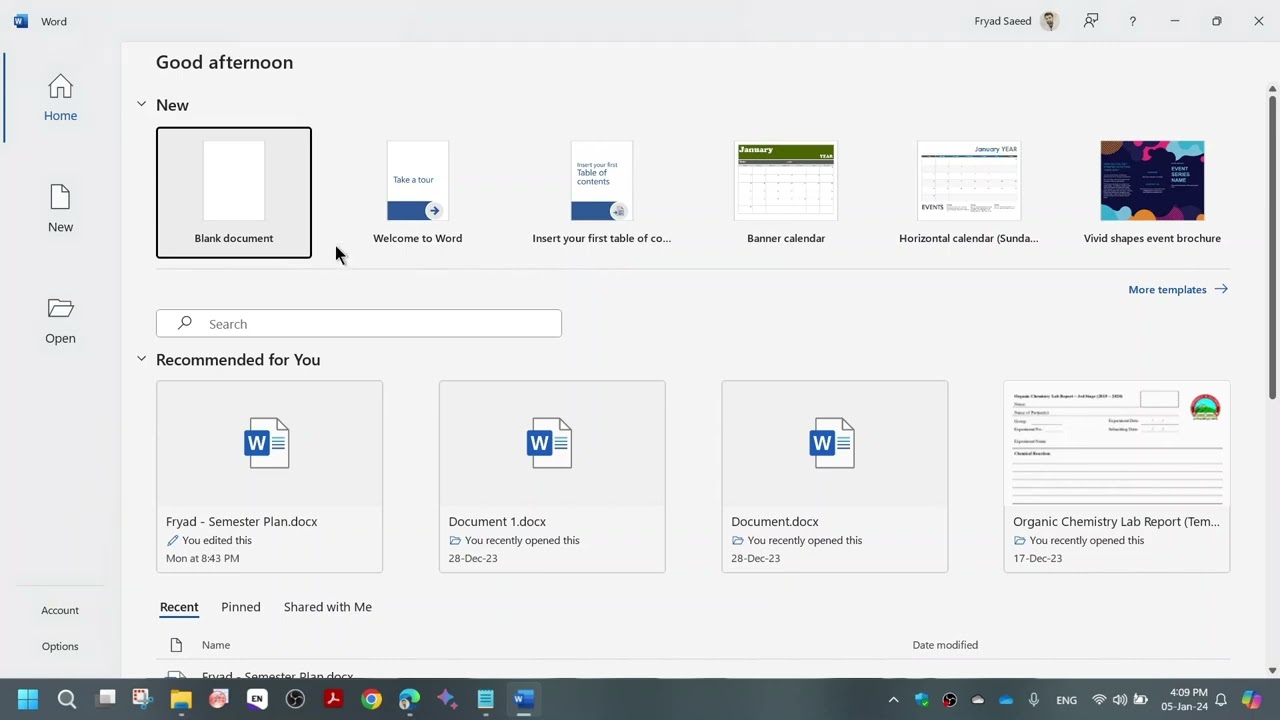Click the Wi-Fi network tray icon
The height and width of the screenshot is (720, 1280).
(x=1099, y=700)
